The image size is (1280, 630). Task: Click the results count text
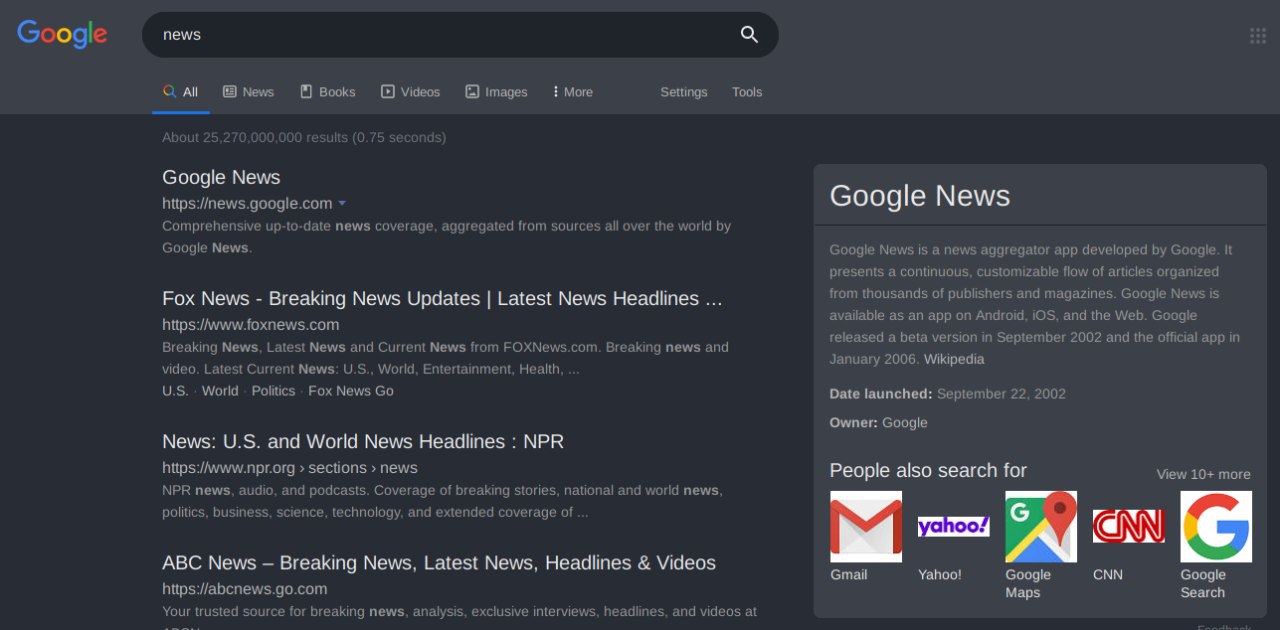pos(304,138)
